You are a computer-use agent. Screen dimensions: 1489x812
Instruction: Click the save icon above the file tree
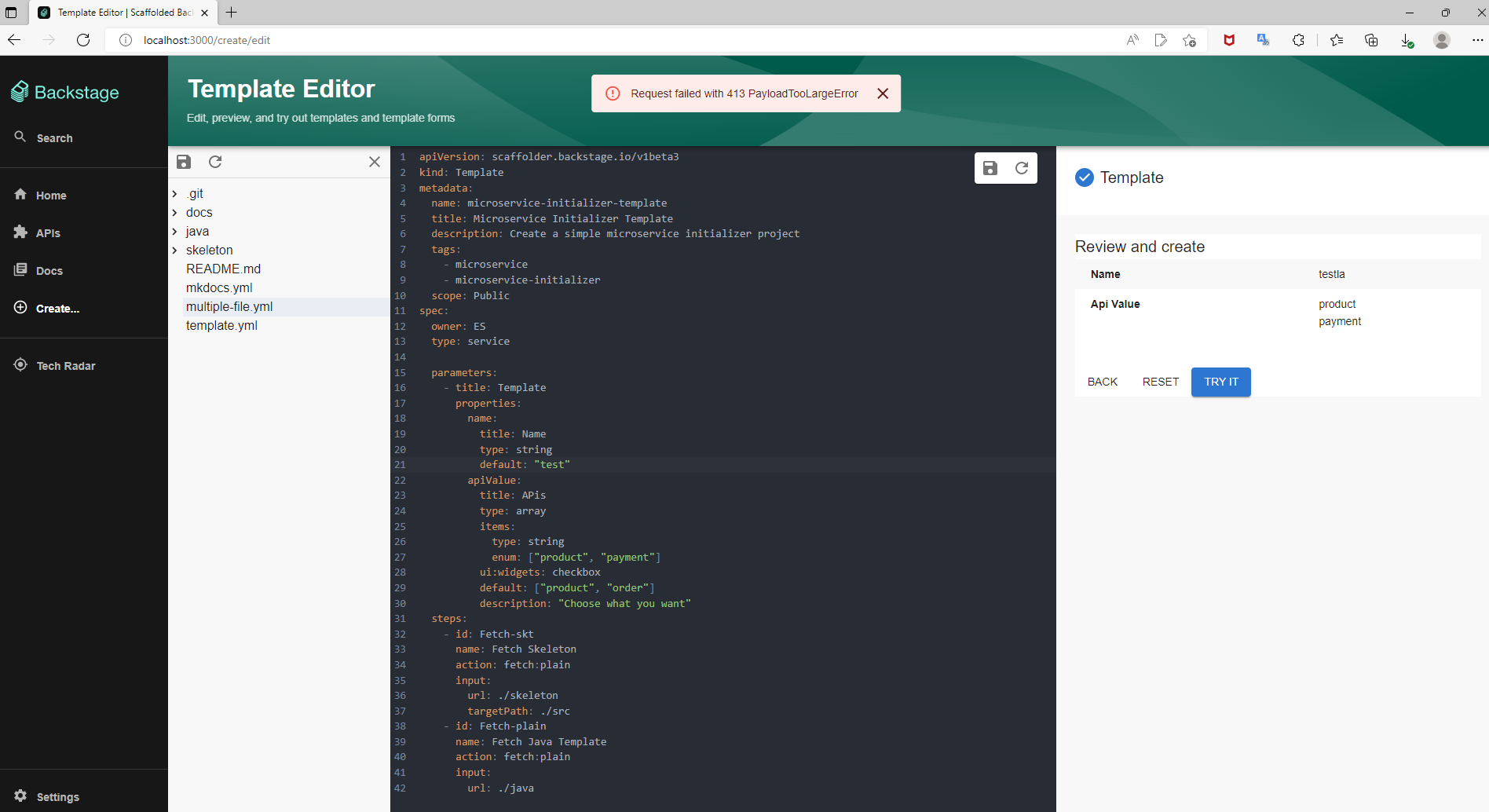(184, 162)
